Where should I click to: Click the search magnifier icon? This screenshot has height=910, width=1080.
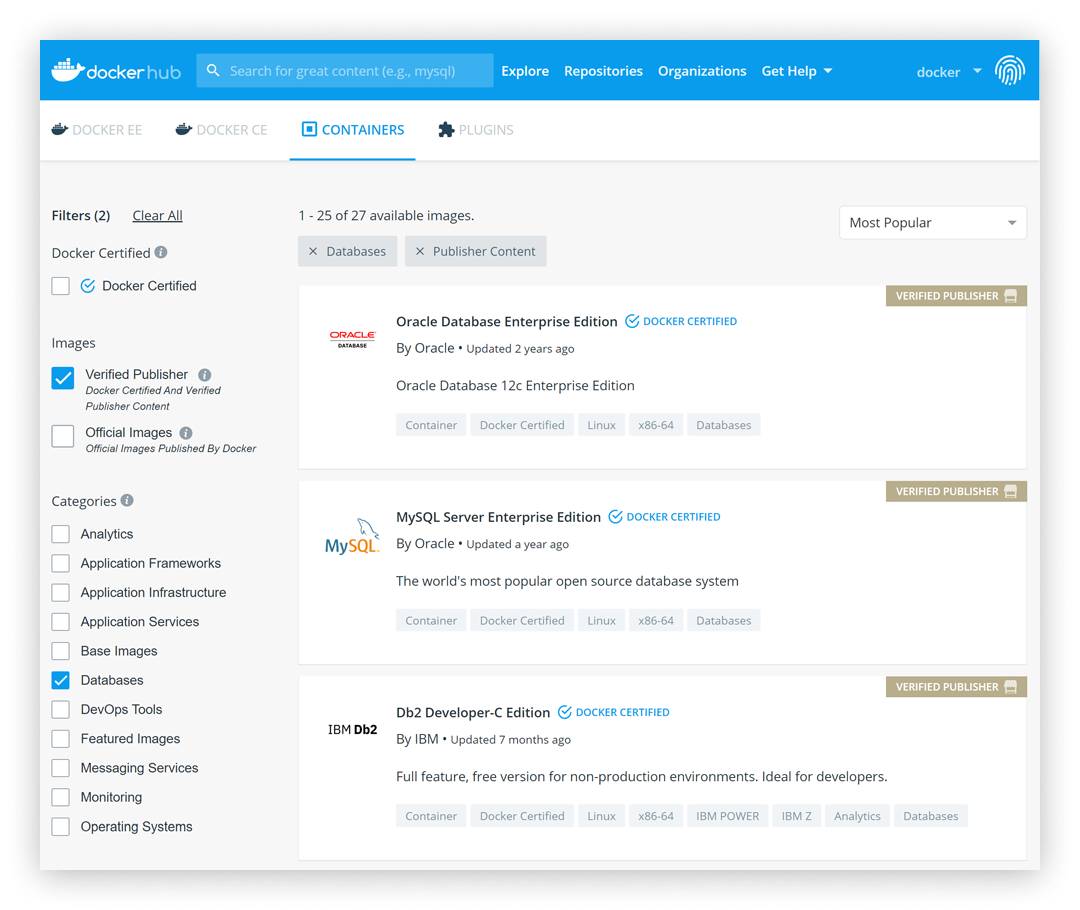click(x=213, y=70)
